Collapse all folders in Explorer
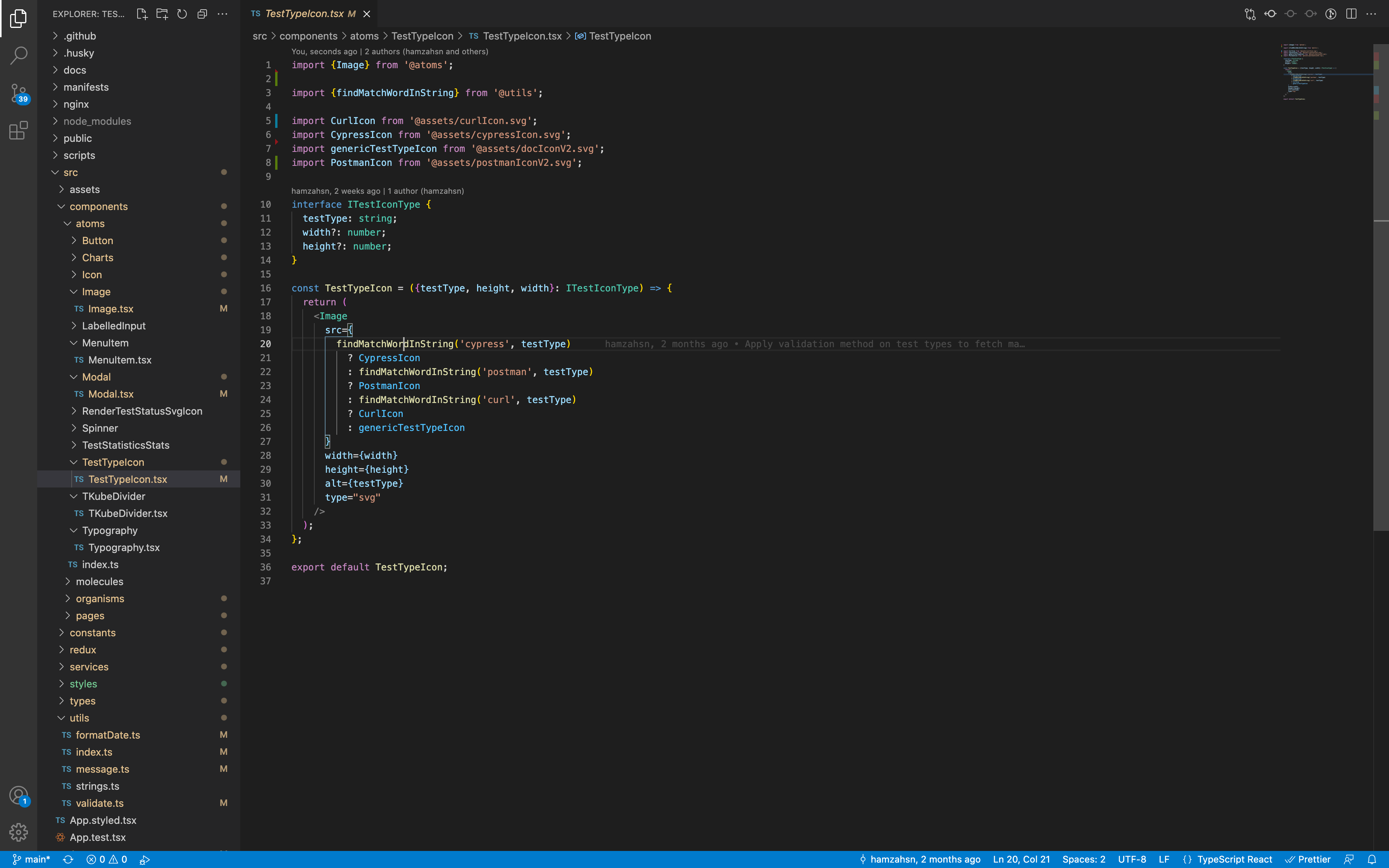 (x=202, y=14)
